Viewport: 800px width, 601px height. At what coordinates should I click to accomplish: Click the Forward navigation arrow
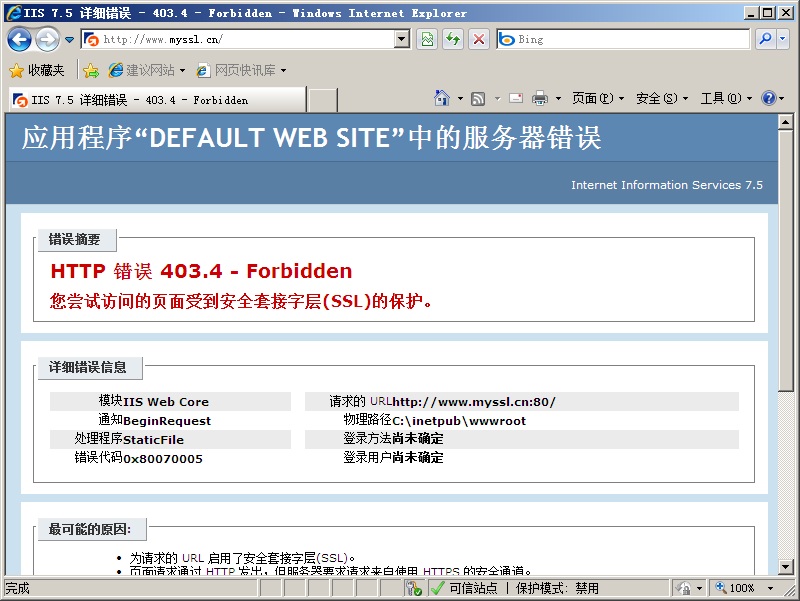coord(47,39)
